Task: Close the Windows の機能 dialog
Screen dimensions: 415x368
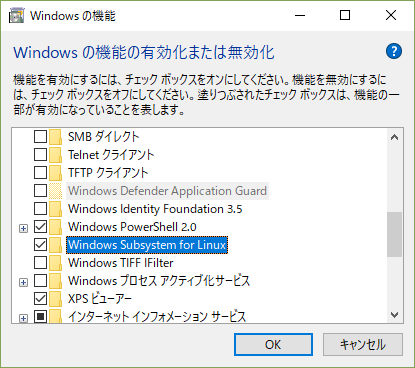Action: 391,15
